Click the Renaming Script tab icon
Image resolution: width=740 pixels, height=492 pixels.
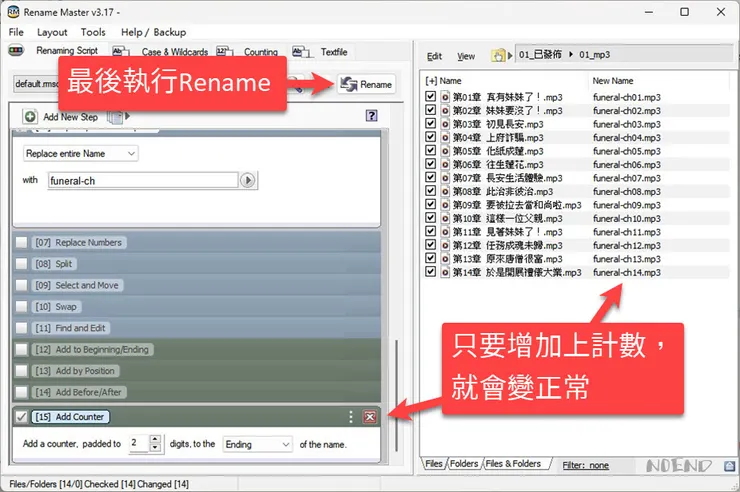pos(16,50)
